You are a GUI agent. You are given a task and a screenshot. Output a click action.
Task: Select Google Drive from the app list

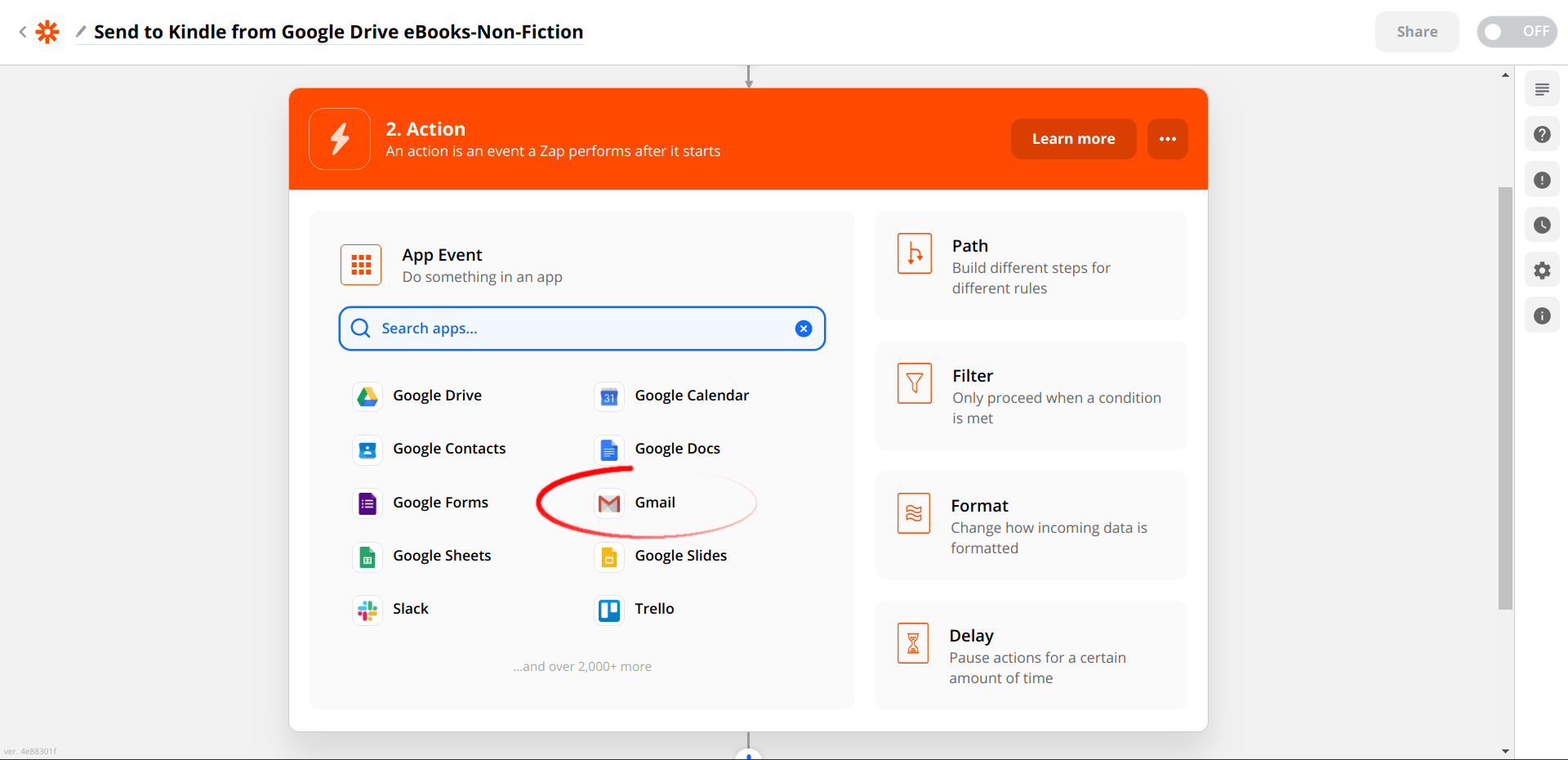click(x=437, y=395)
